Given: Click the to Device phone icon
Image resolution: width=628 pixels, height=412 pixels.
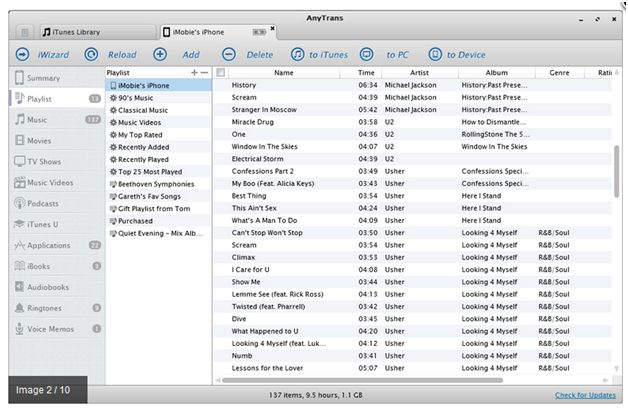Looking at the screenshot, I should tap(435, 54).
